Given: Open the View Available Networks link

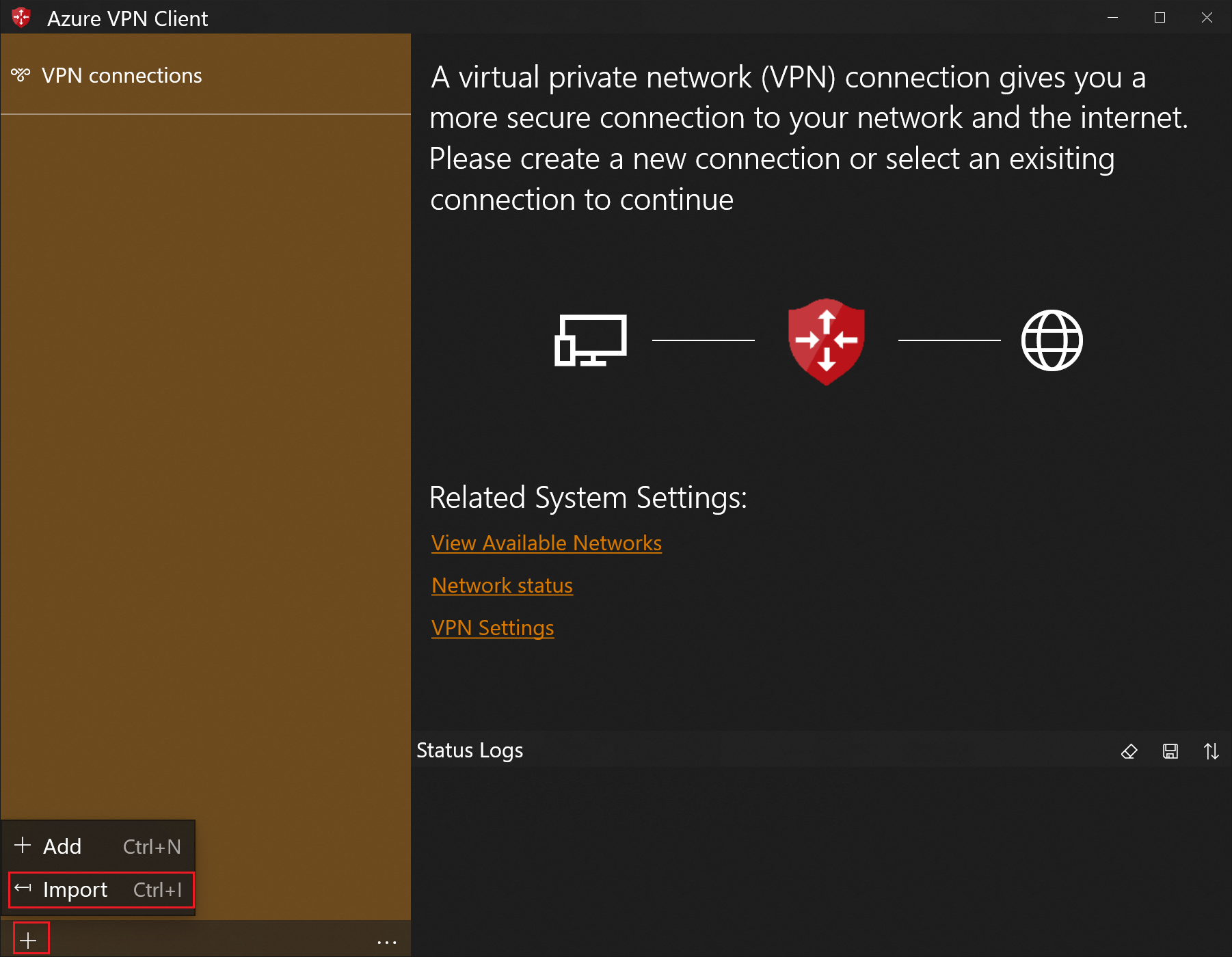Looking at the screenshot, I should pyautogui.click(x=546, y=543).
